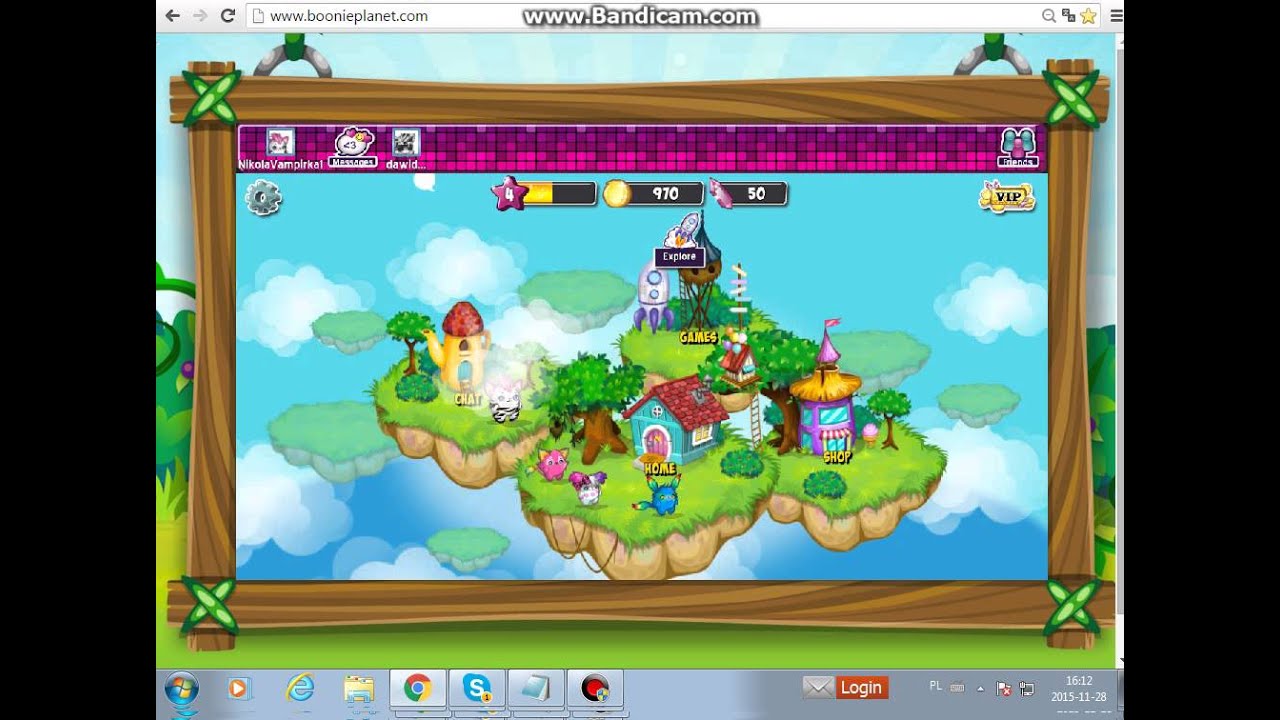This screenshot has width=1280, height=720.
Task: Open the Friends list icon
Action: tap(1017, 147)
